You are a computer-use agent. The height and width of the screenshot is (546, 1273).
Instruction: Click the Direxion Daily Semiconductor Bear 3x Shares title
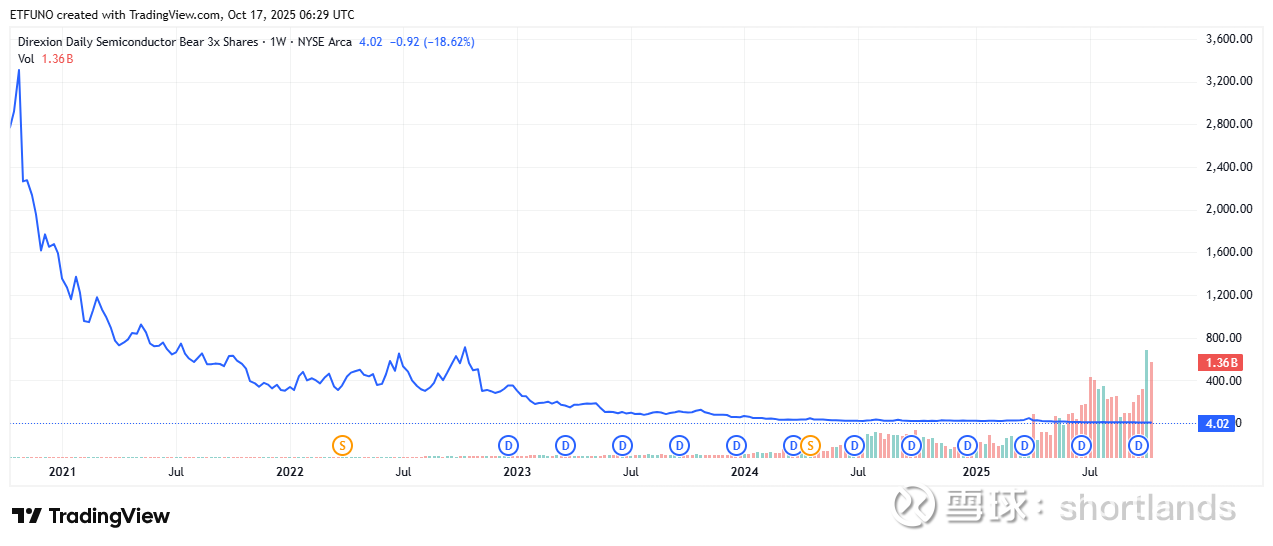[137, 42]
